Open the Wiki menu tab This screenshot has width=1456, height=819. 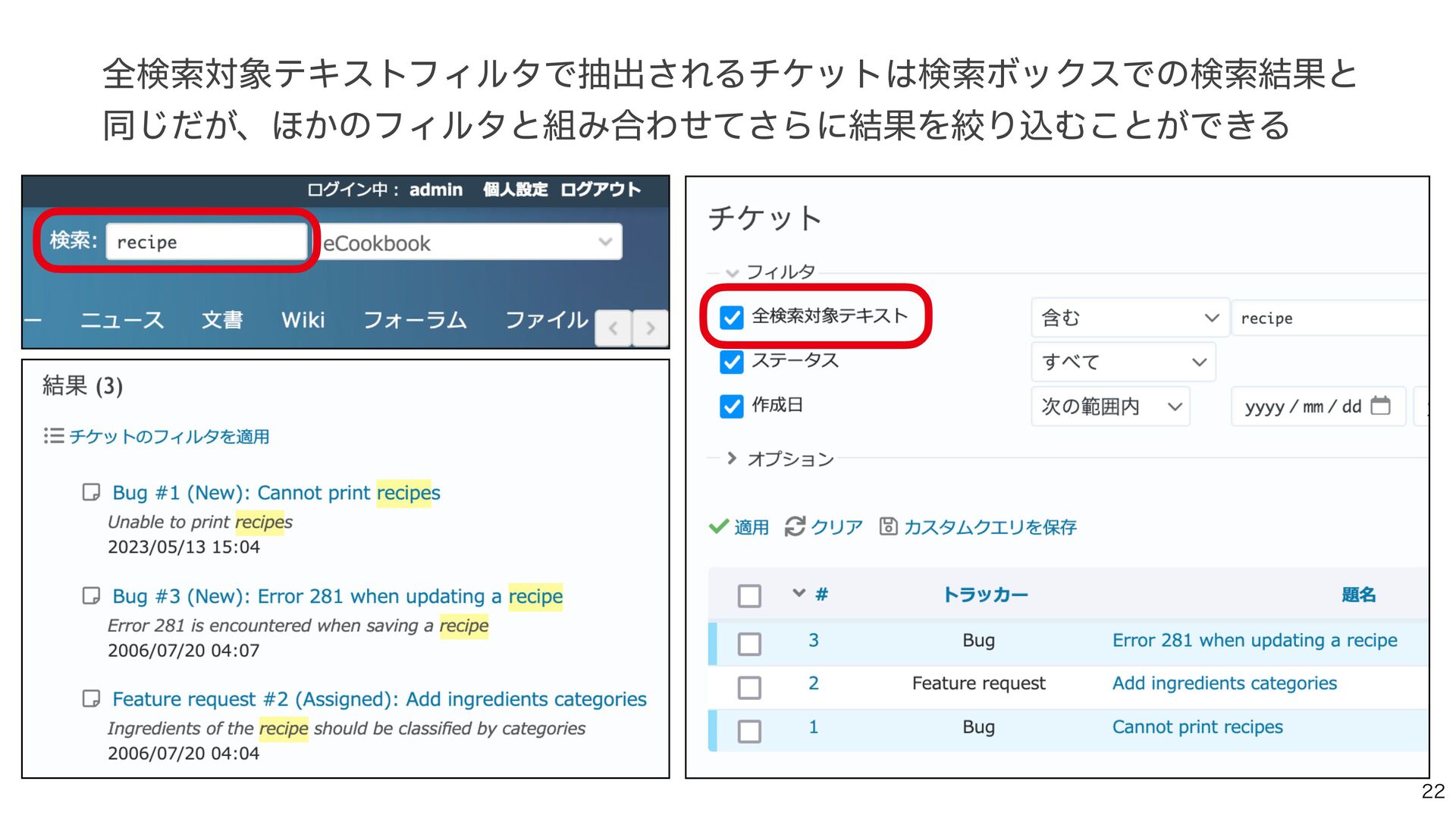click(x=303, y=320)
